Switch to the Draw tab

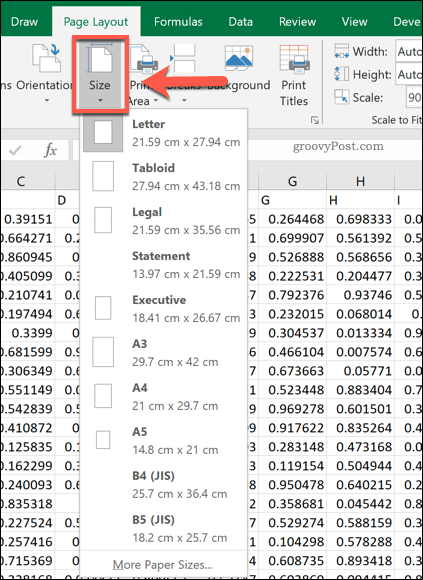24,21
